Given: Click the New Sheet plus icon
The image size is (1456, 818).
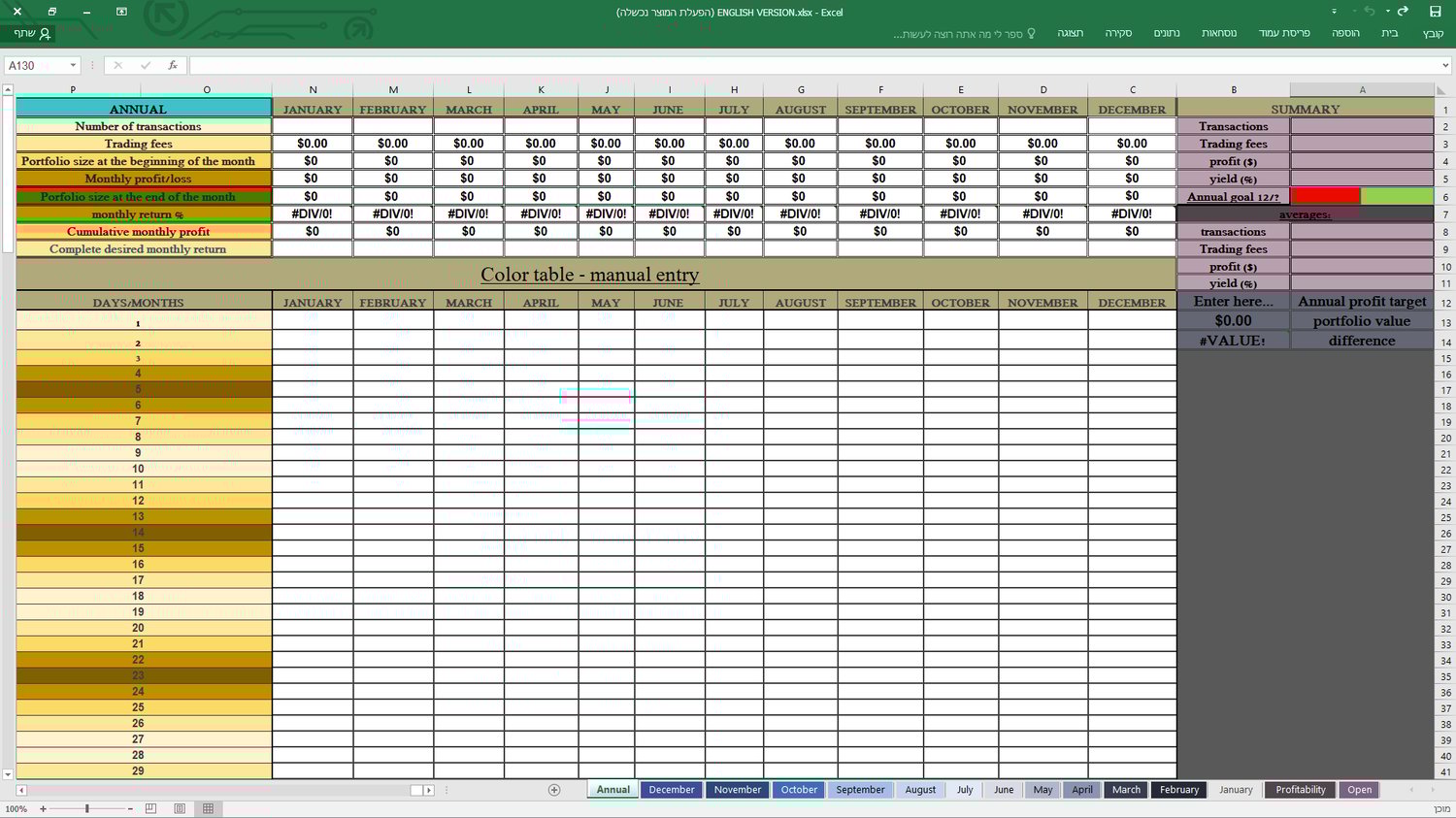Looking at the screenshot, I should coord(554,790).
